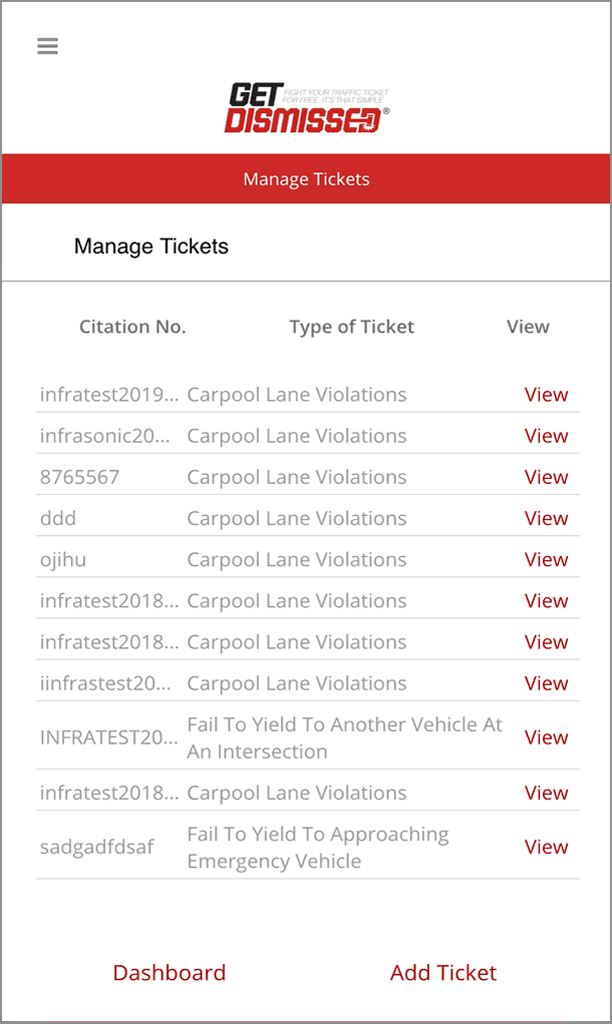View the infratest2019 carpool ticket
The height and width of the screenshot is (1024, 612).
tap(546, 395)
